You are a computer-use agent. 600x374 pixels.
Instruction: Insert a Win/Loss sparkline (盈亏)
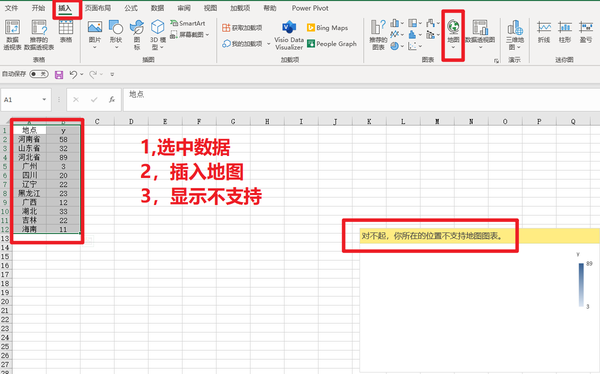click(586, 31)
